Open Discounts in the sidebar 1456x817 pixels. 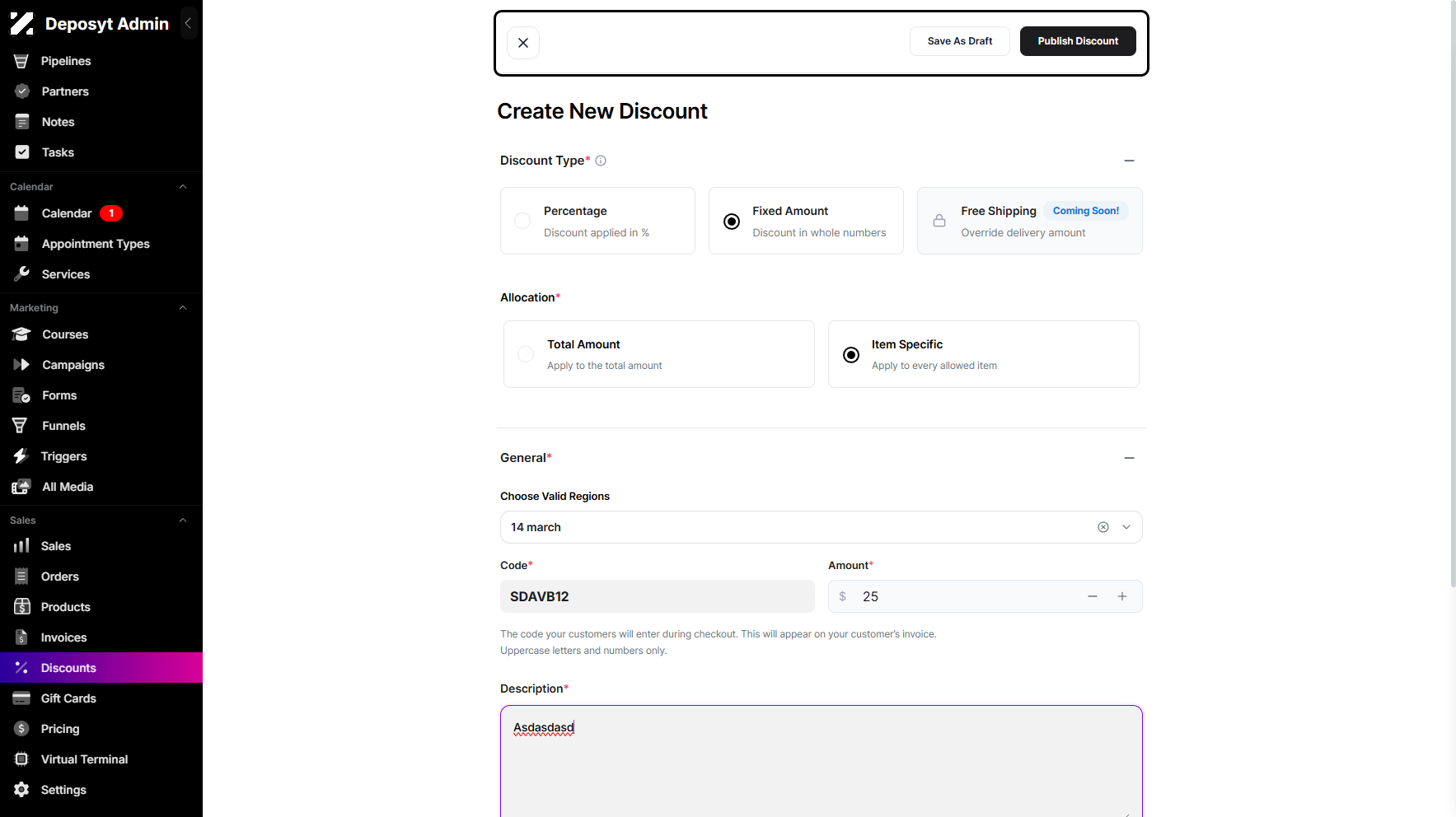tap(101, 668)
